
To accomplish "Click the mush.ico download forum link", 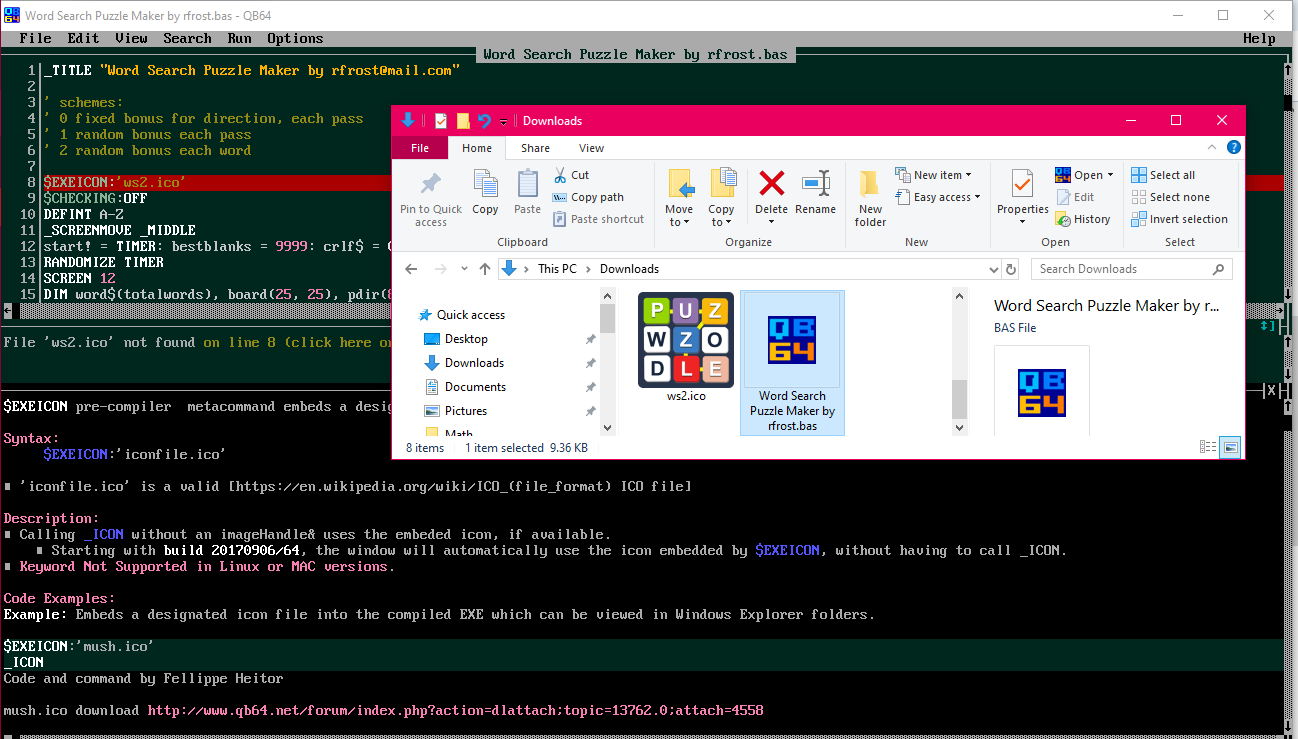I will point(455,710).
